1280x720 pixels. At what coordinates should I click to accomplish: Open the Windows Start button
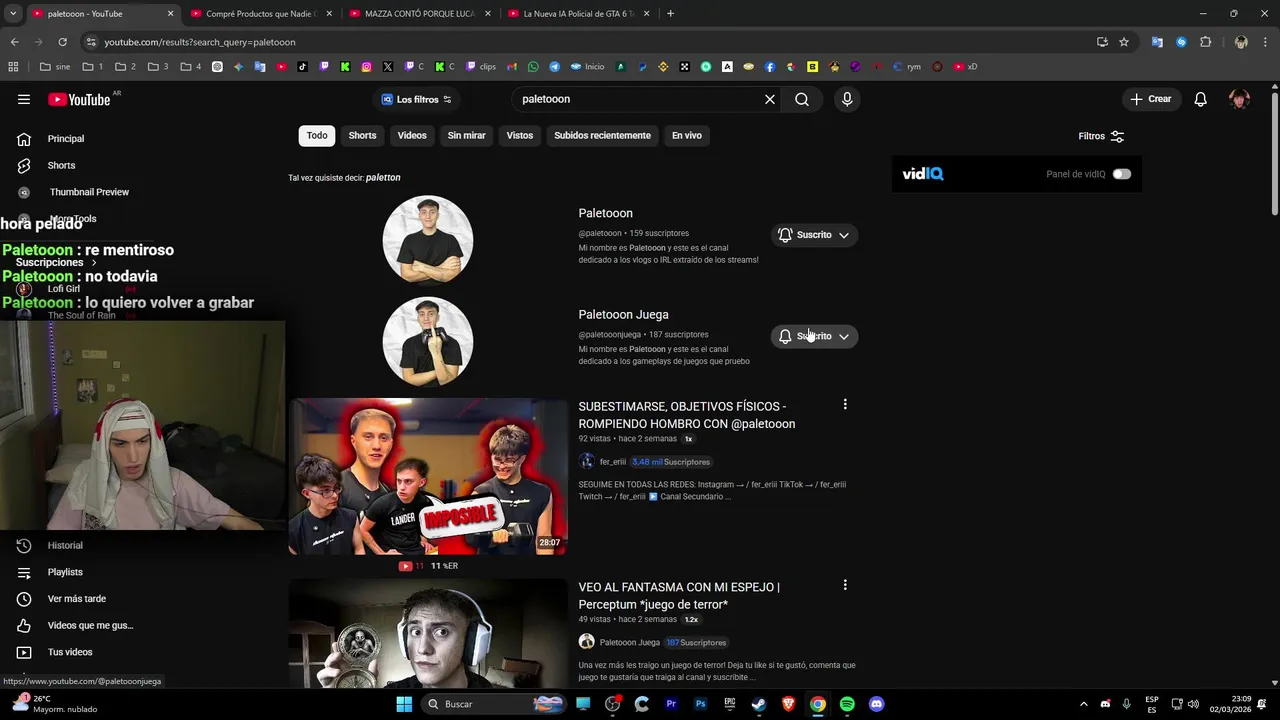pyautogui.click(x=404, y=704)
